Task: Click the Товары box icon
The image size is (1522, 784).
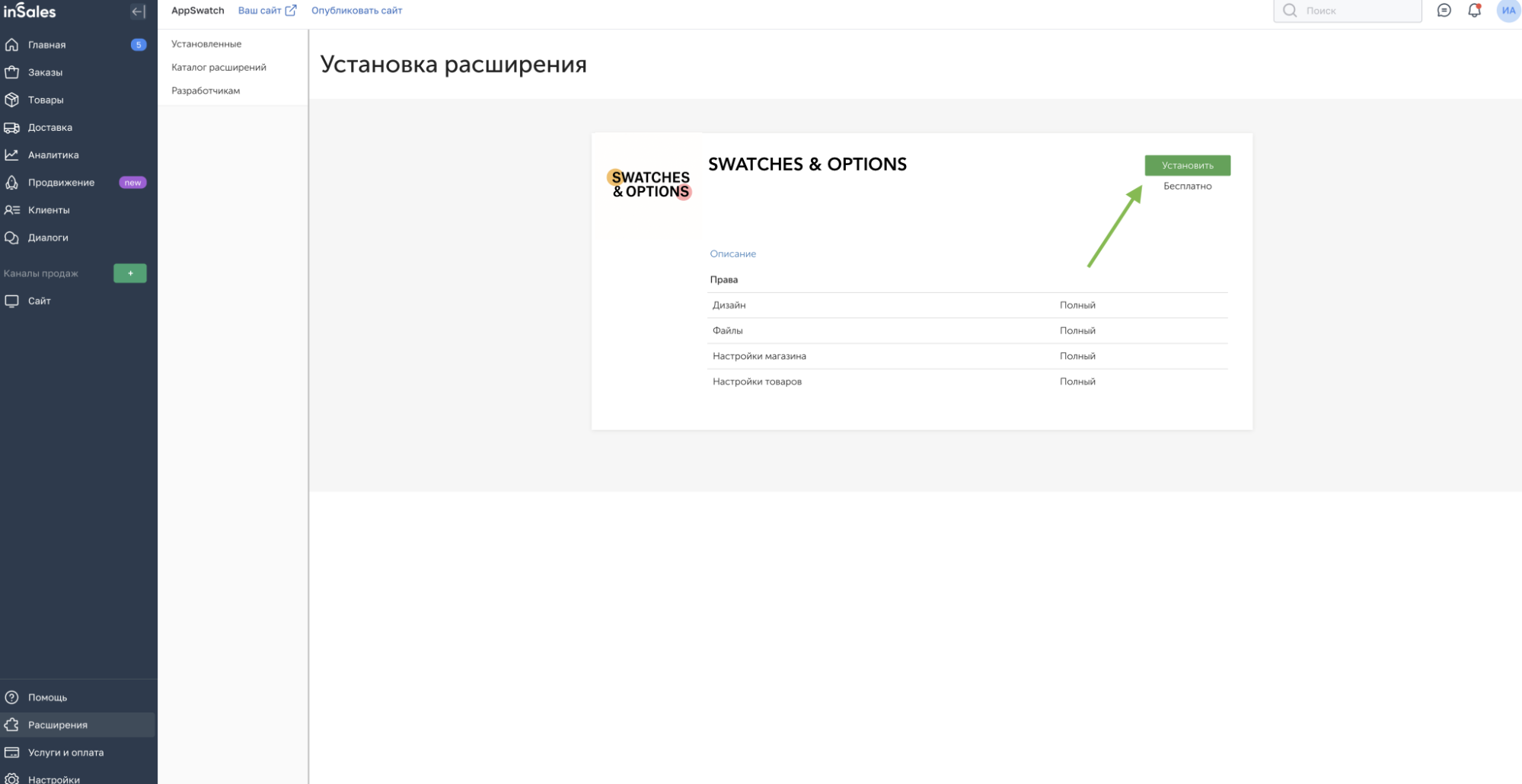Action: pyautogui.click(x=12, y=100)
